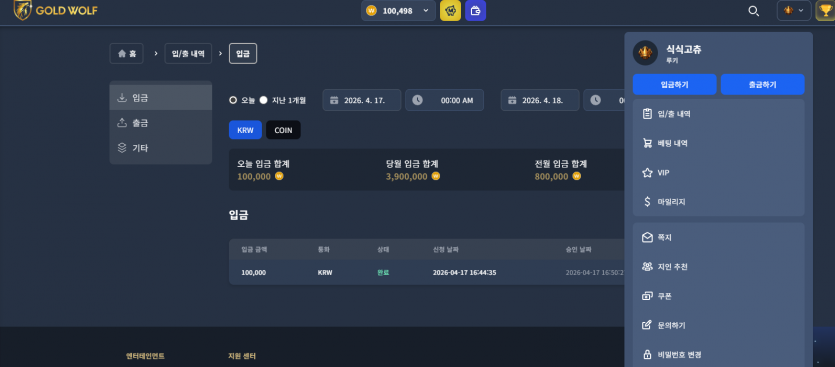Screen dimensions: 835x367
Task: Select the KRW currency button
Action: tap(245, 130)
